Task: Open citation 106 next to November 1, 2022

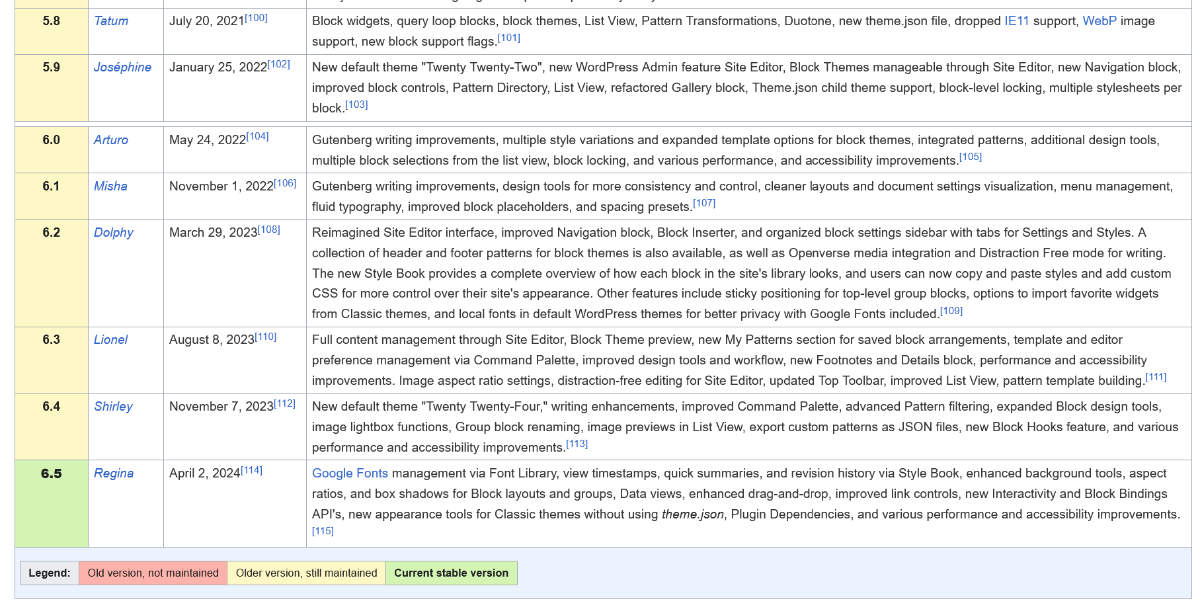Action: pos(285,182)
